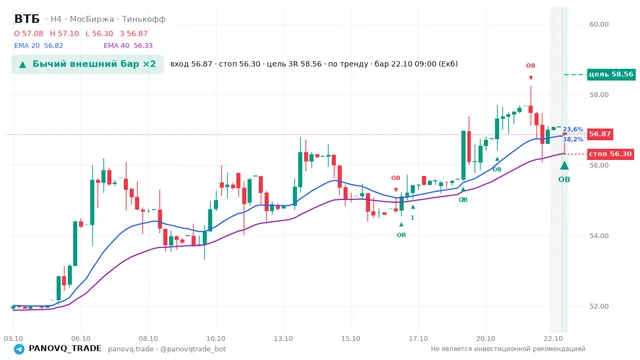Click the 23,6% Fibonacci level label
The width and height of the screenshot is (640, 360).
pos(573,129)
